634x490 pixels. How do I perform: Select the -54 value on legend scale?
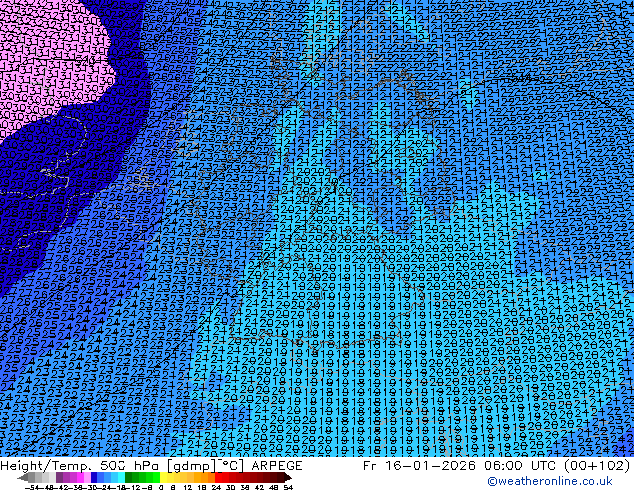32,487
